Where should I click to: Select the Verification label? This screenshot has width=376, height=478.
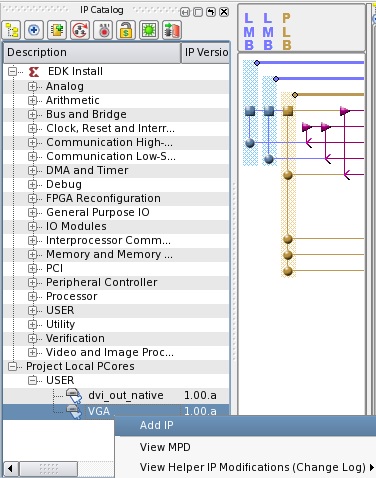[75, 338]
